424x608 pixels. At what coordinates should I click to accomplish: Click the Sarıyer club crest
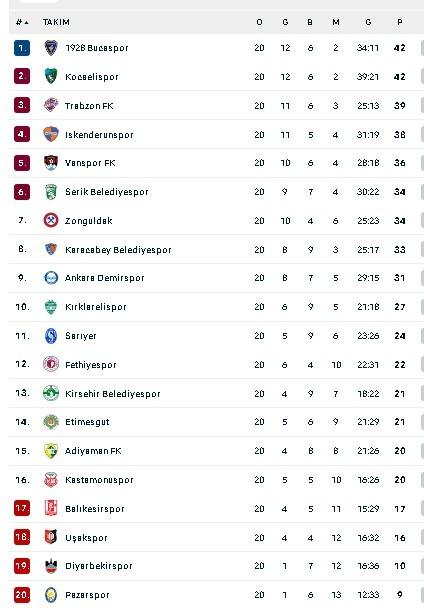pyautogui.click(x=51, y=336)
